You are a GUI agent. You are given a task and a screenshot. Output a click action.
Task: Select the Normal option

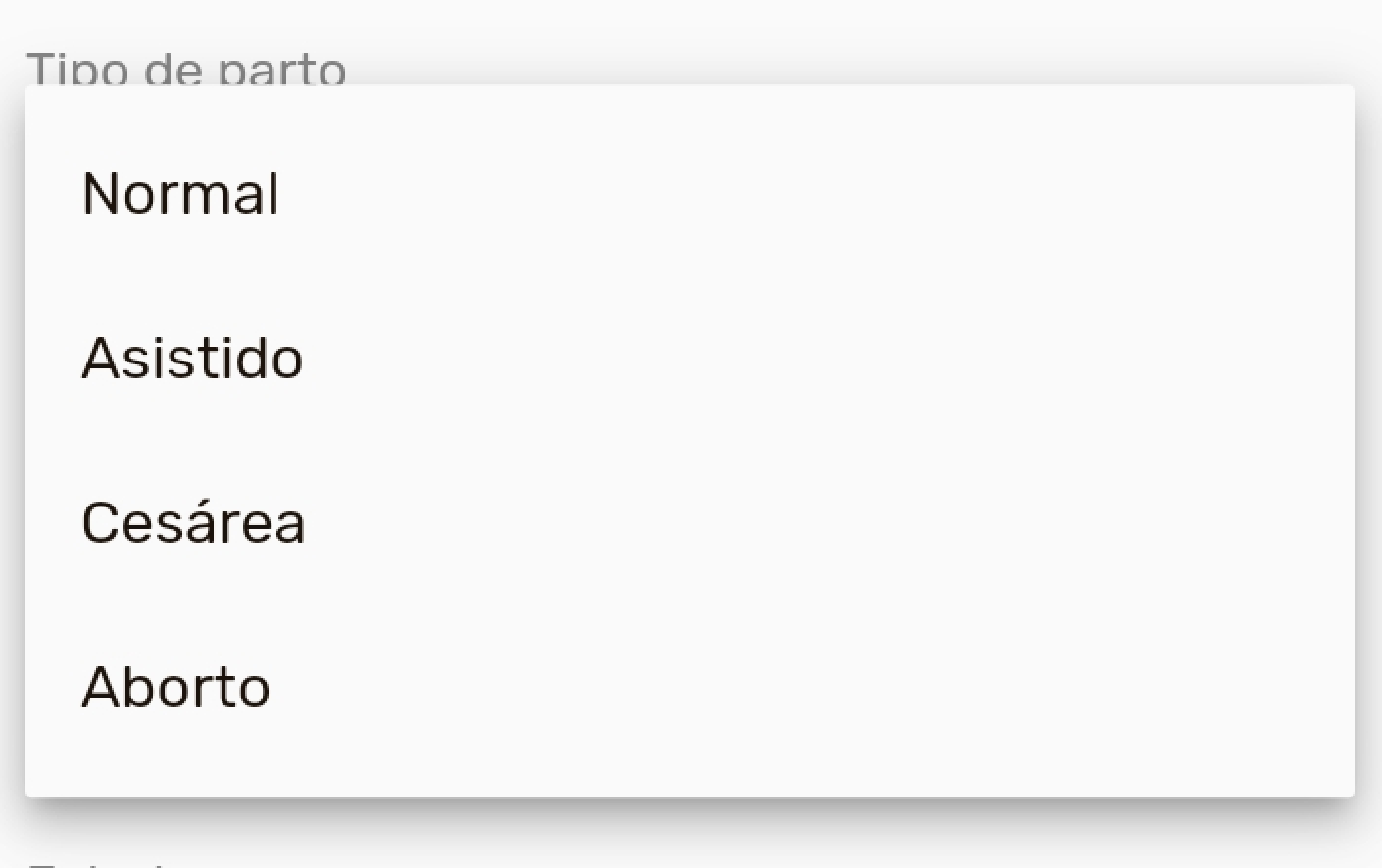pos(181,193)
